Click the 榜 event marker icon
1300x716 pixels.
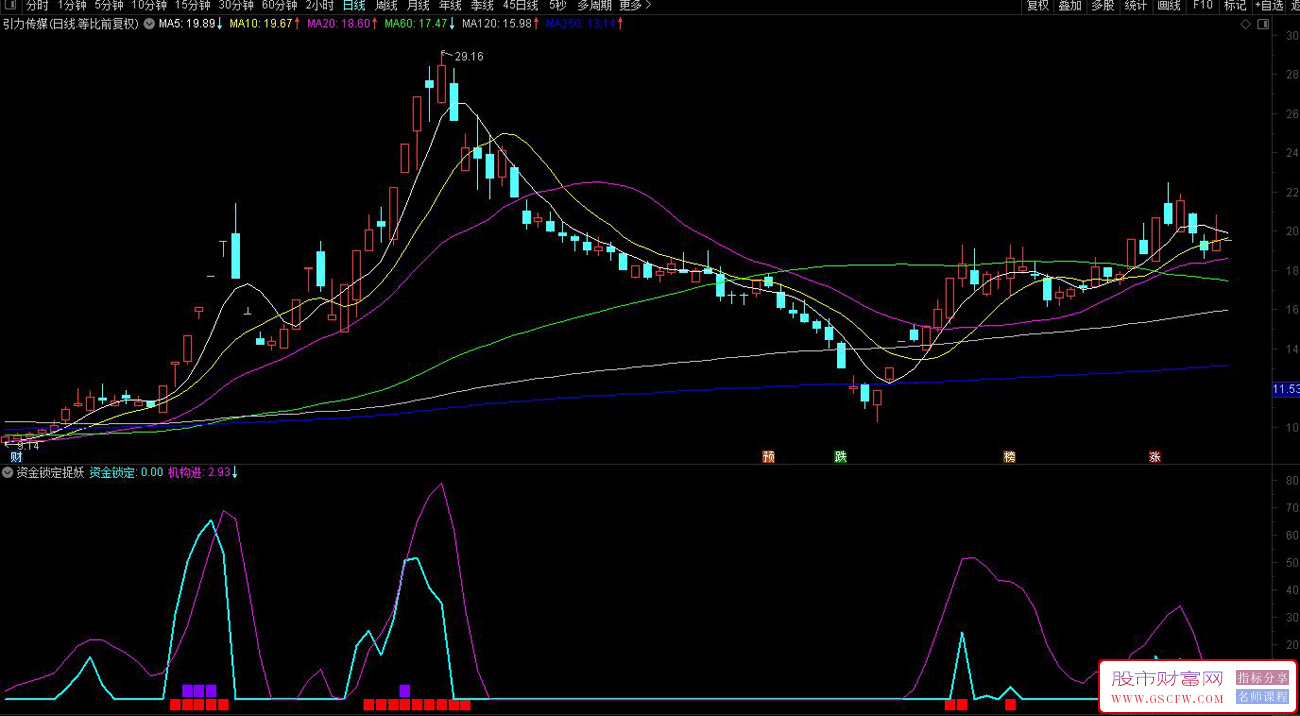pyautogui.click(x=1009, y=457)
